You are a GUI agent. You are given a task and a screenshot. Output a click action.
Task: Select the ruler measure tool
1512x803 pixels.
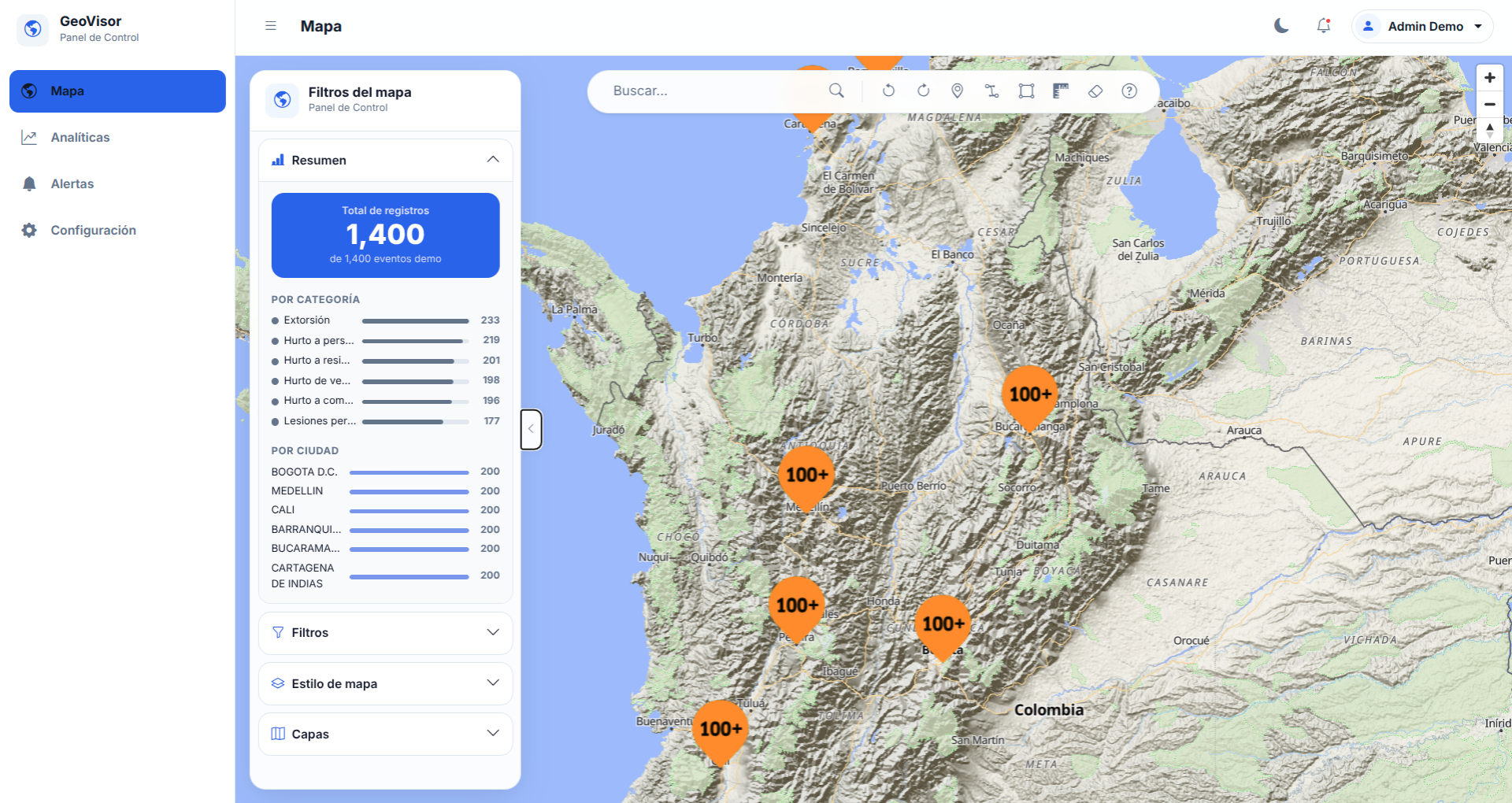(x=1061, y=91)
